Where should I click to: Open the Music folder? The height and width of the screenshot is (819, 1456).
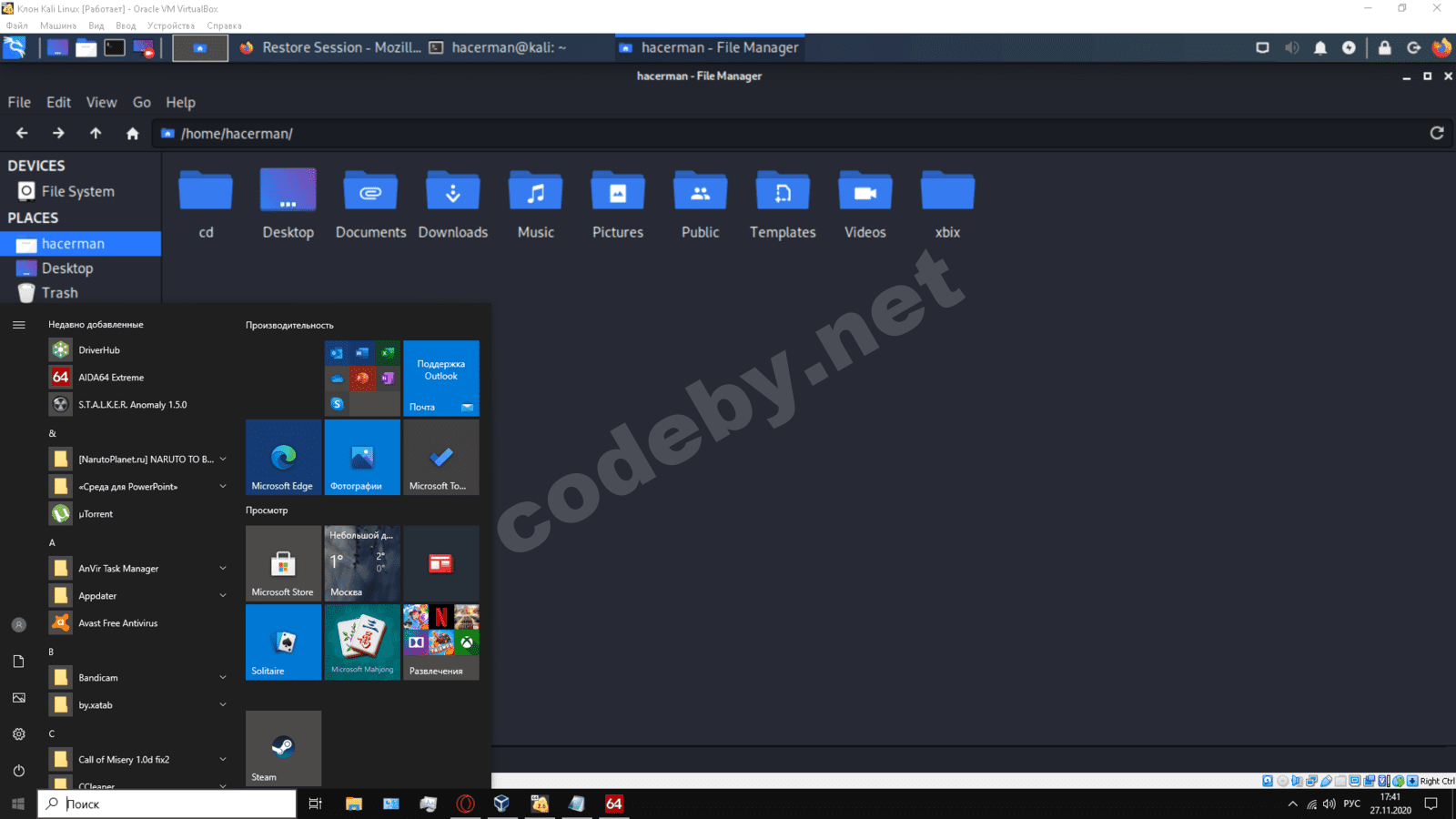tap(536, 205)
